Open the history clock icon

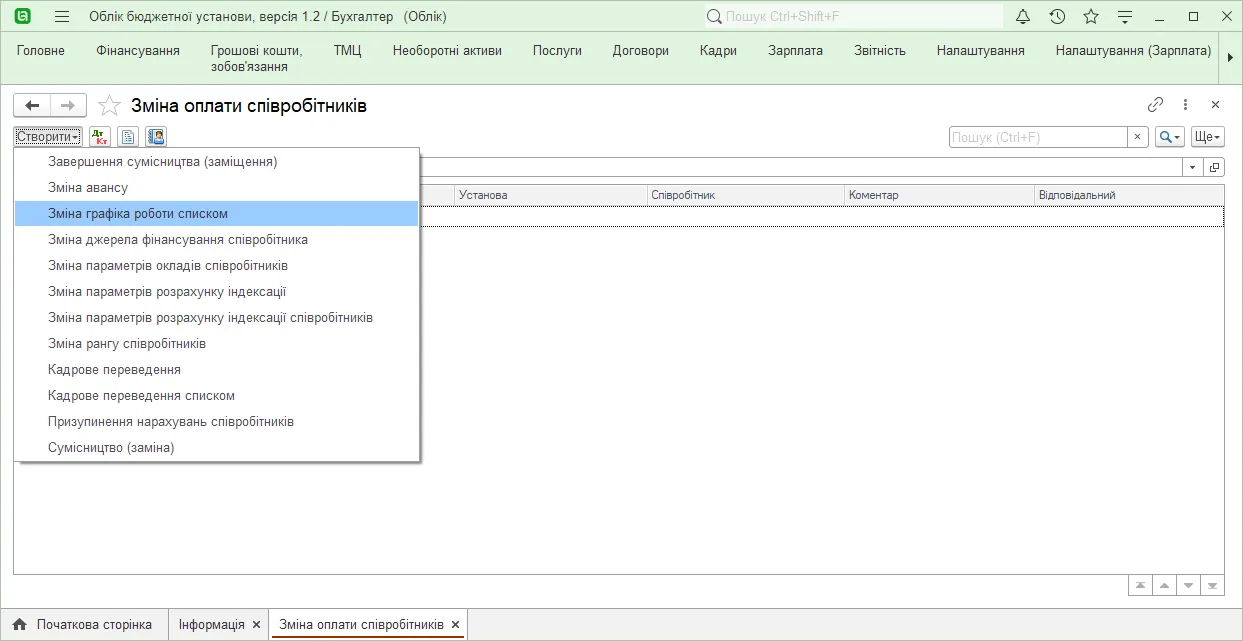[x=1057, y=17]
